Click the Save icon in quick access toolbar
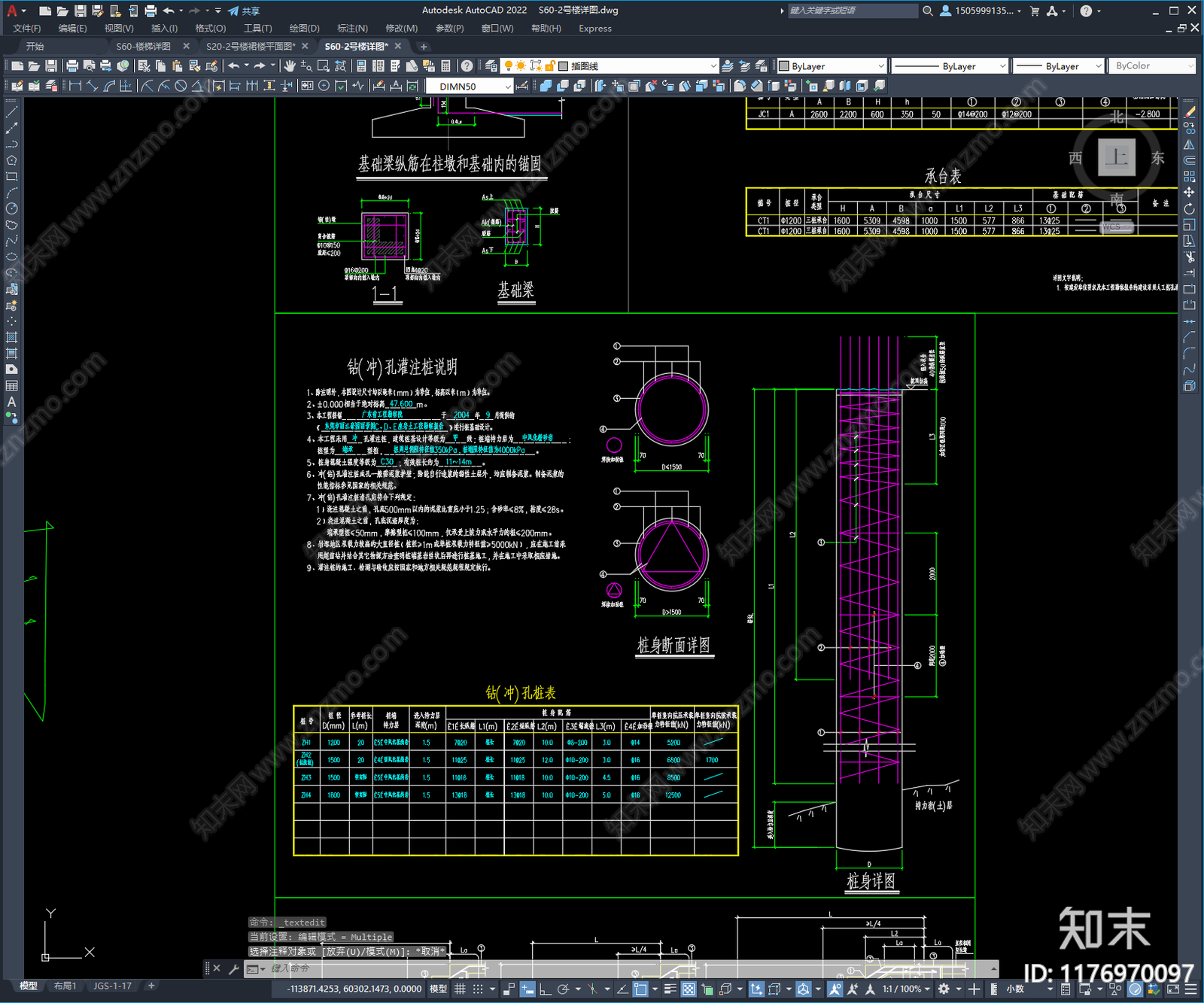This screenshot has width=1204, height=1003. (80, 11)
